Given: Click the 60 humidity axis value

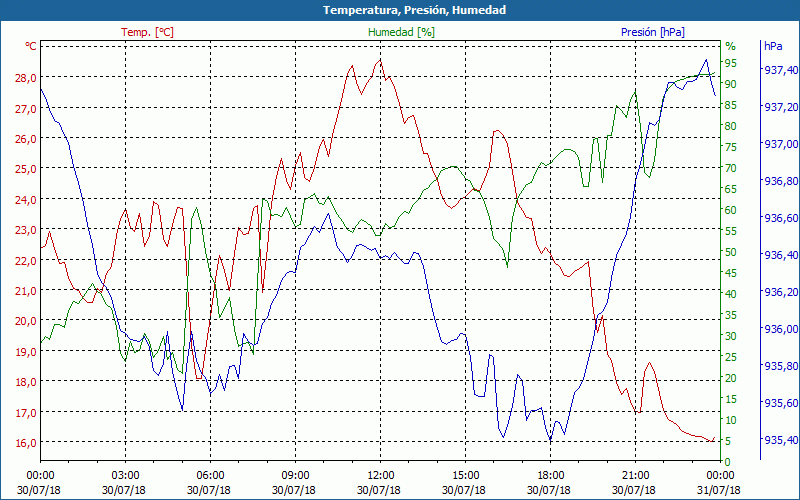Looking at the screenshot, I should pos(731,210).
